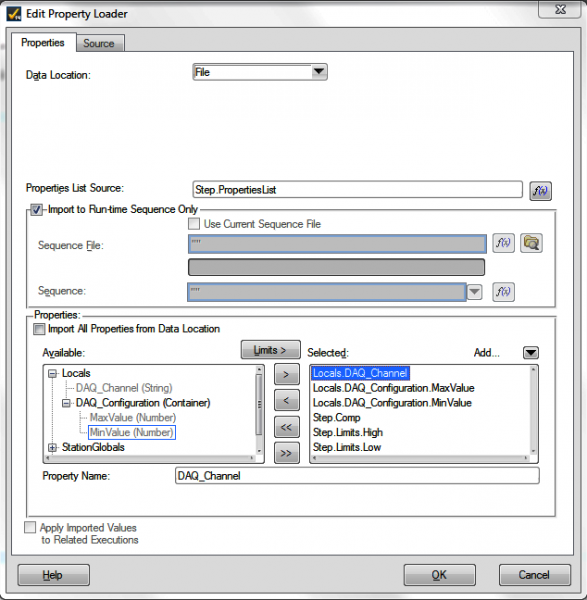Screen dimensions: 587x600
Task: Select Step.Limits.High in Selected list
Action: click(x=348, y=432)
